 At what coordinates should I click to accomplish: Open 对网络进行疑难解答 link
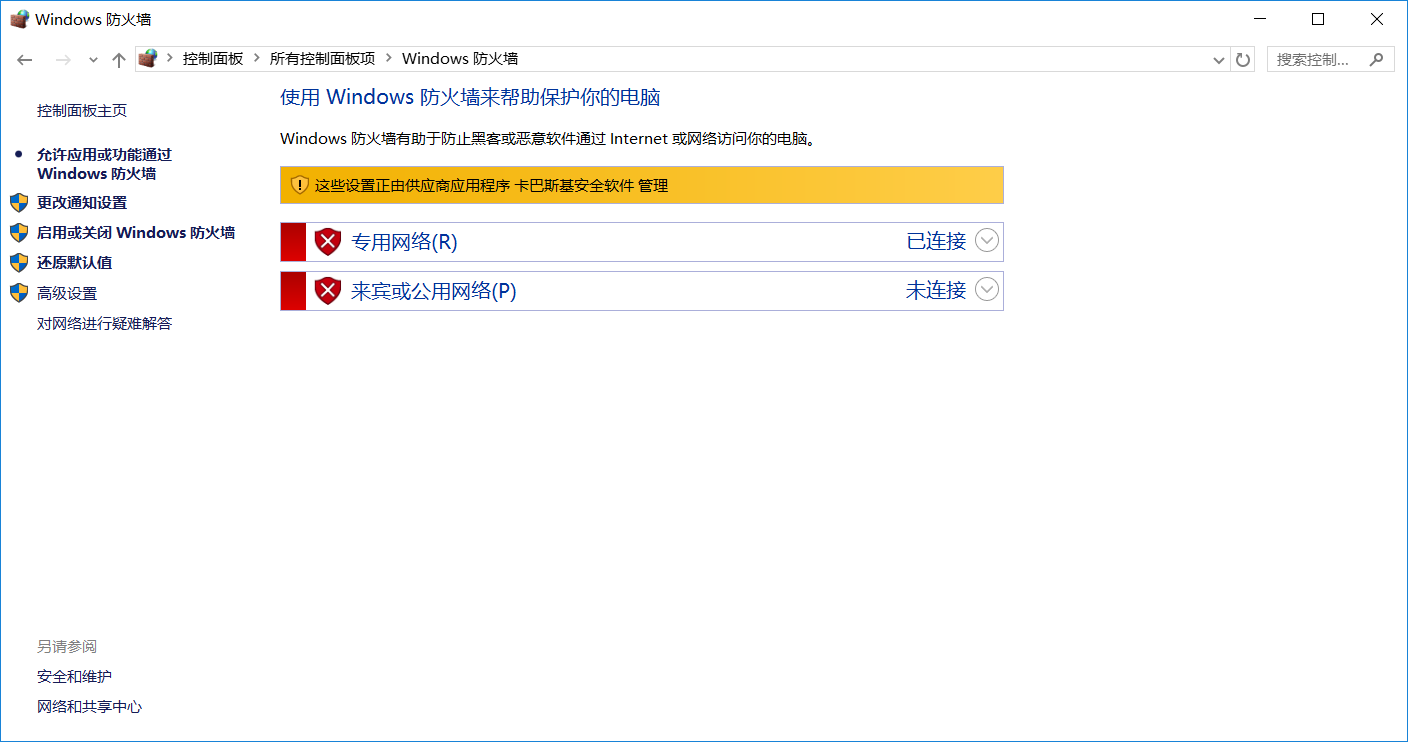coord(104,324)
